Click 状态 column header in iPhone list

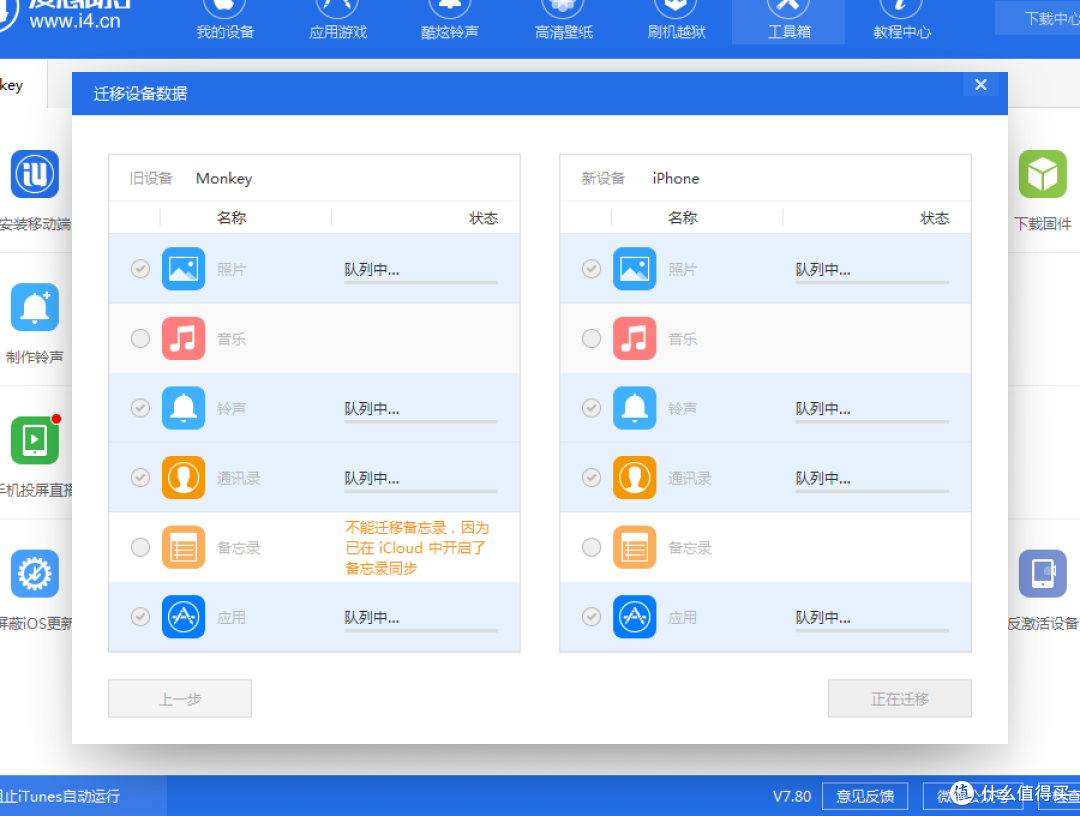pos(935,218)
